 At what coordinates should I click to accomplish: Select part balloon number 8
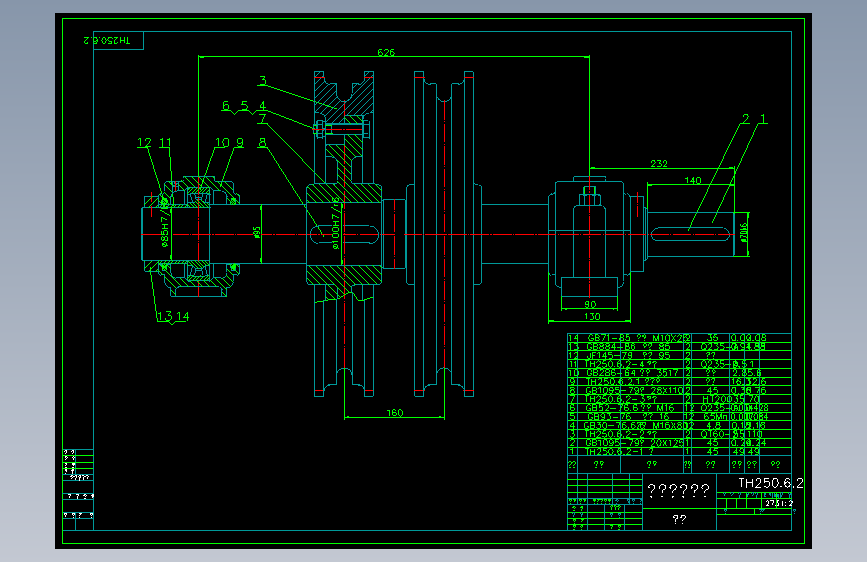point(262,142)
